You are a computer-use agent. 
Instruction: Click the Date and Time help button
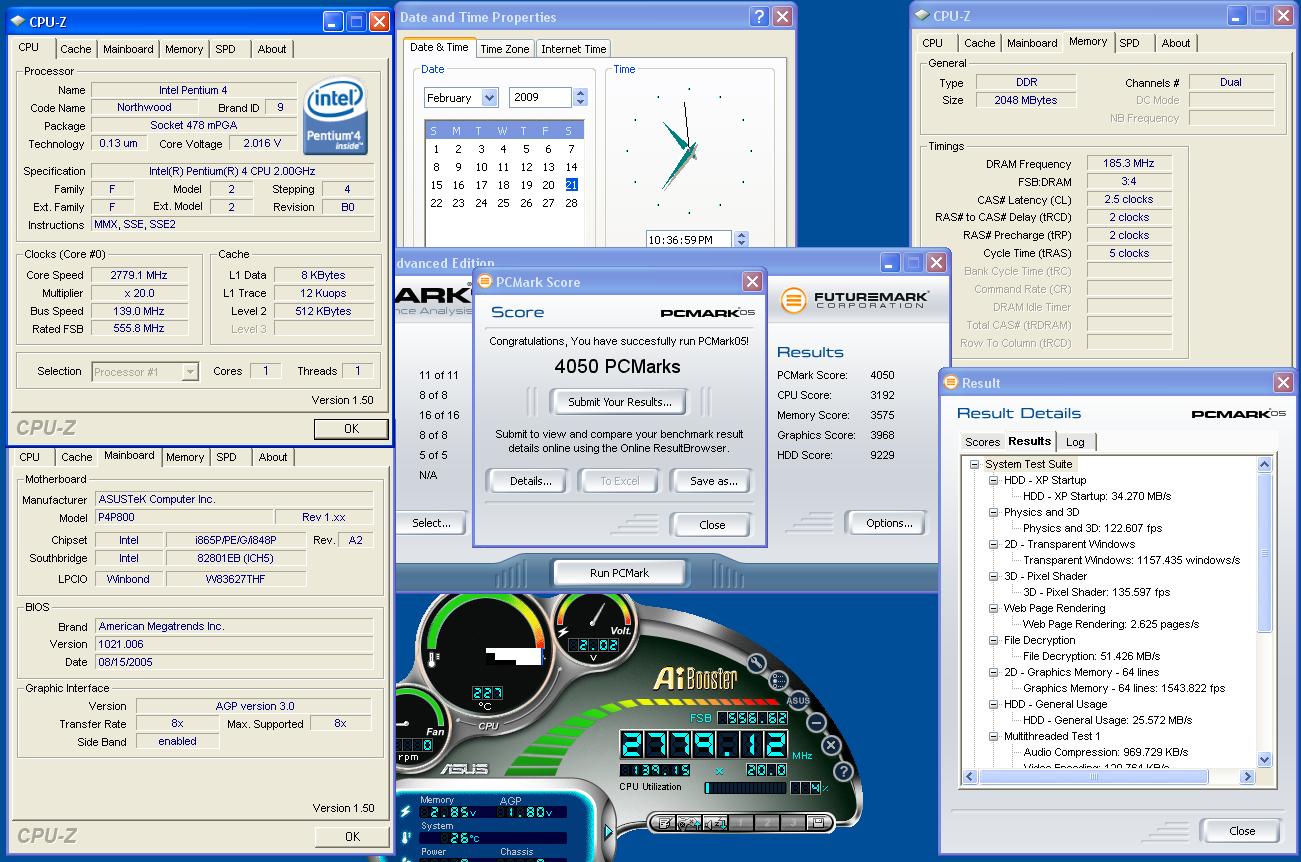tap(759, 16)
